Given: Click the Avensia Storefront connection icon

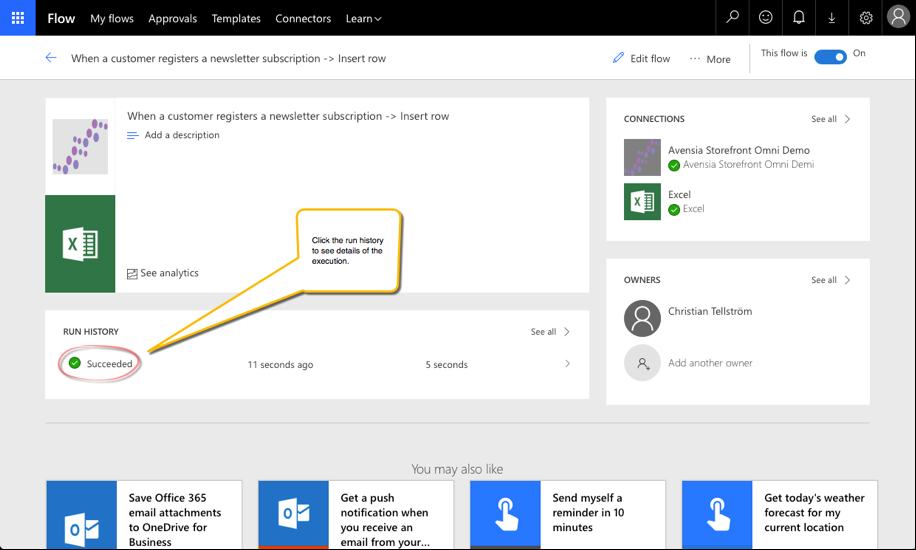Looking at the screenshot, I should click(x=642, y=157).
